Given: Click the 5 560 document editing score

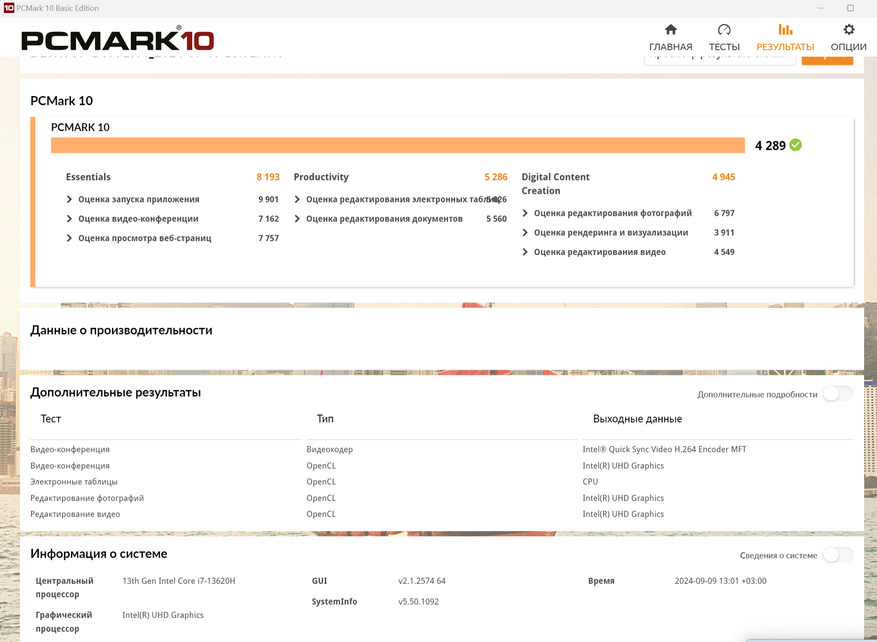Looking at the screenshot, I should pyautogui.click(x=496, y=219).
